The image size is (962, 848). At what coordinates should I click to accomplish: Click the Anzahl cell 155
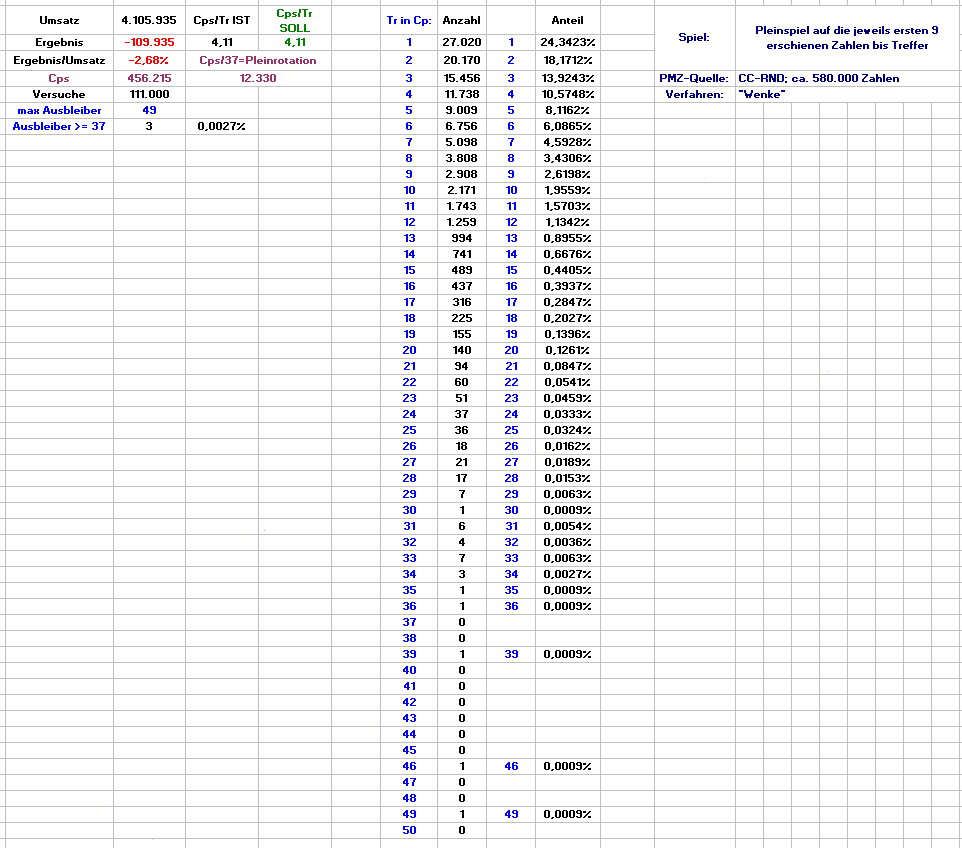pos(461,334)
